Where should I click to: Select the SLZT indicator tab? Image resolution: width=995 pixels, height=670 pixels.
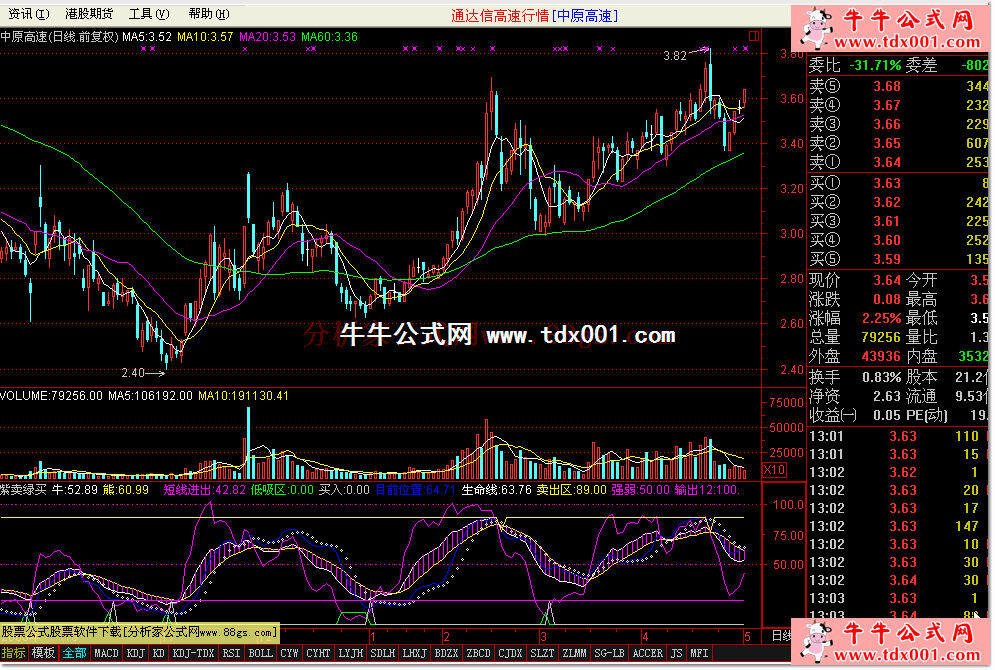click(542, 653)
